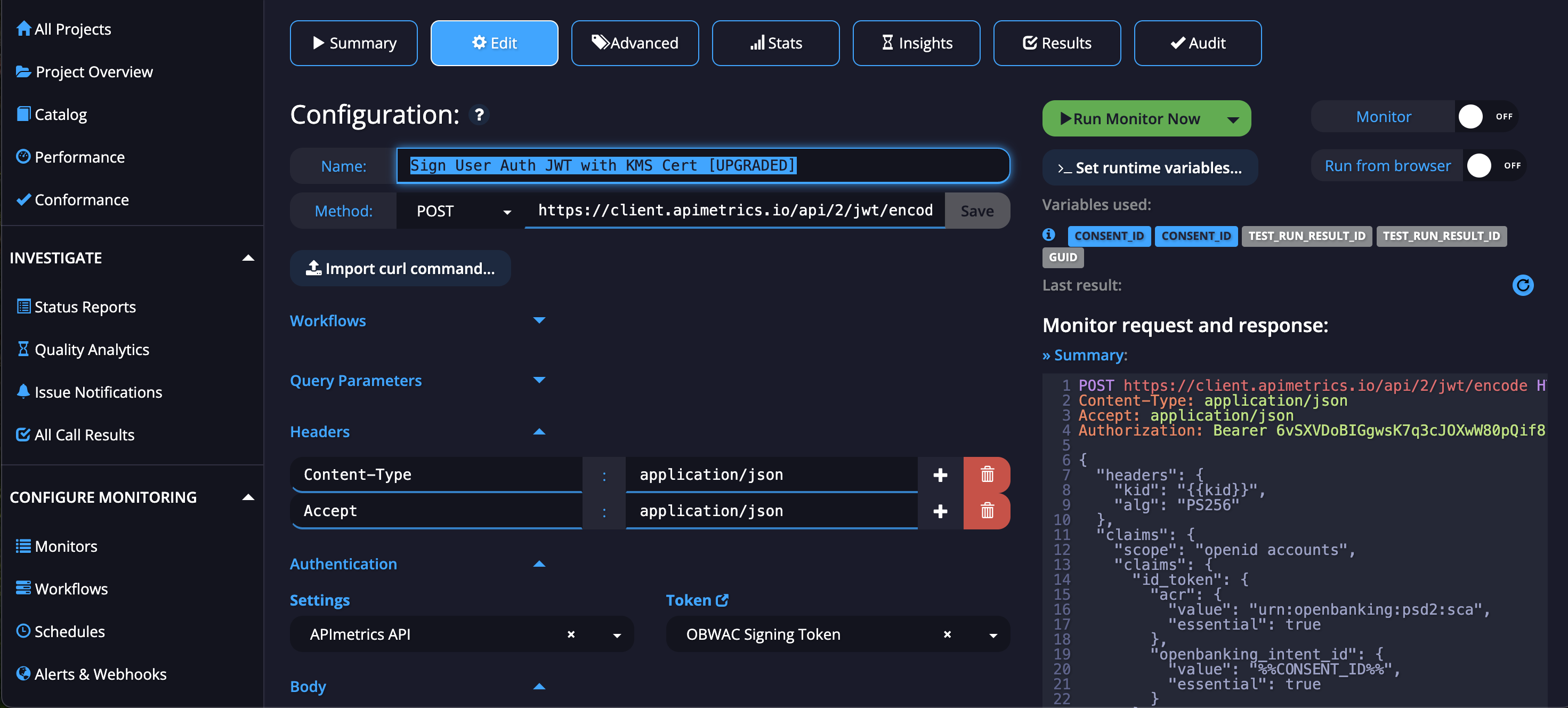
Task: Click Run Monitor Now
Action: click(1136, 118)
